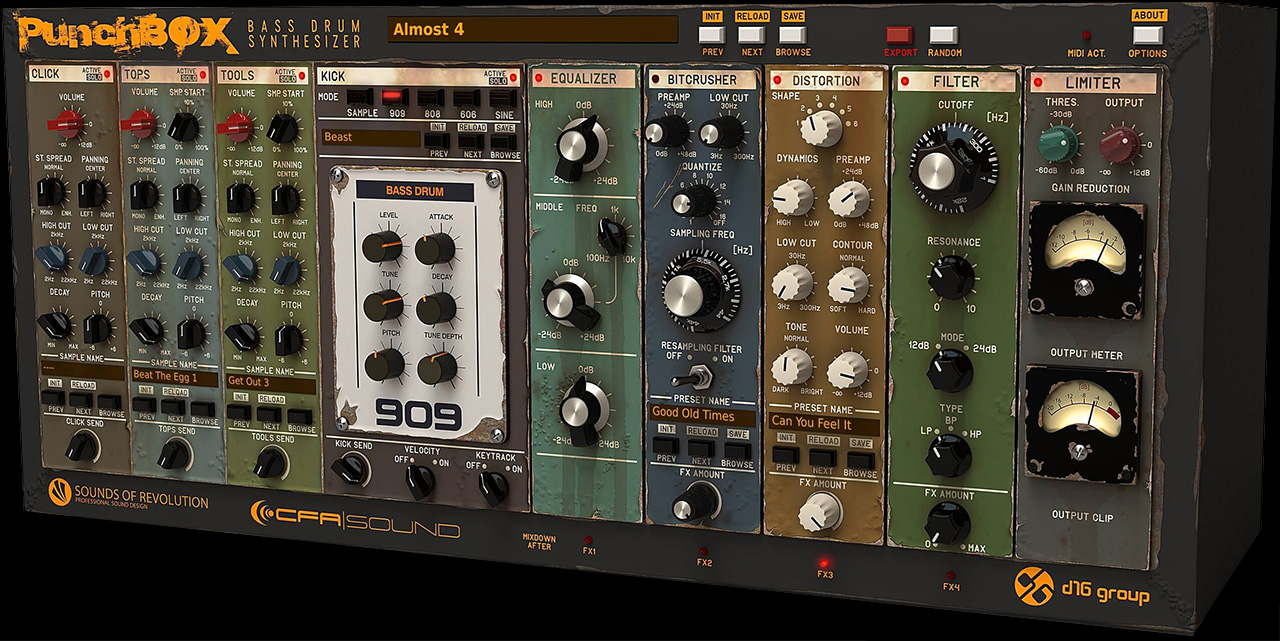Click the bass drum LEVEL knob
The image size is (1280, 641).
pyautogui.click(x=382, y=246)
